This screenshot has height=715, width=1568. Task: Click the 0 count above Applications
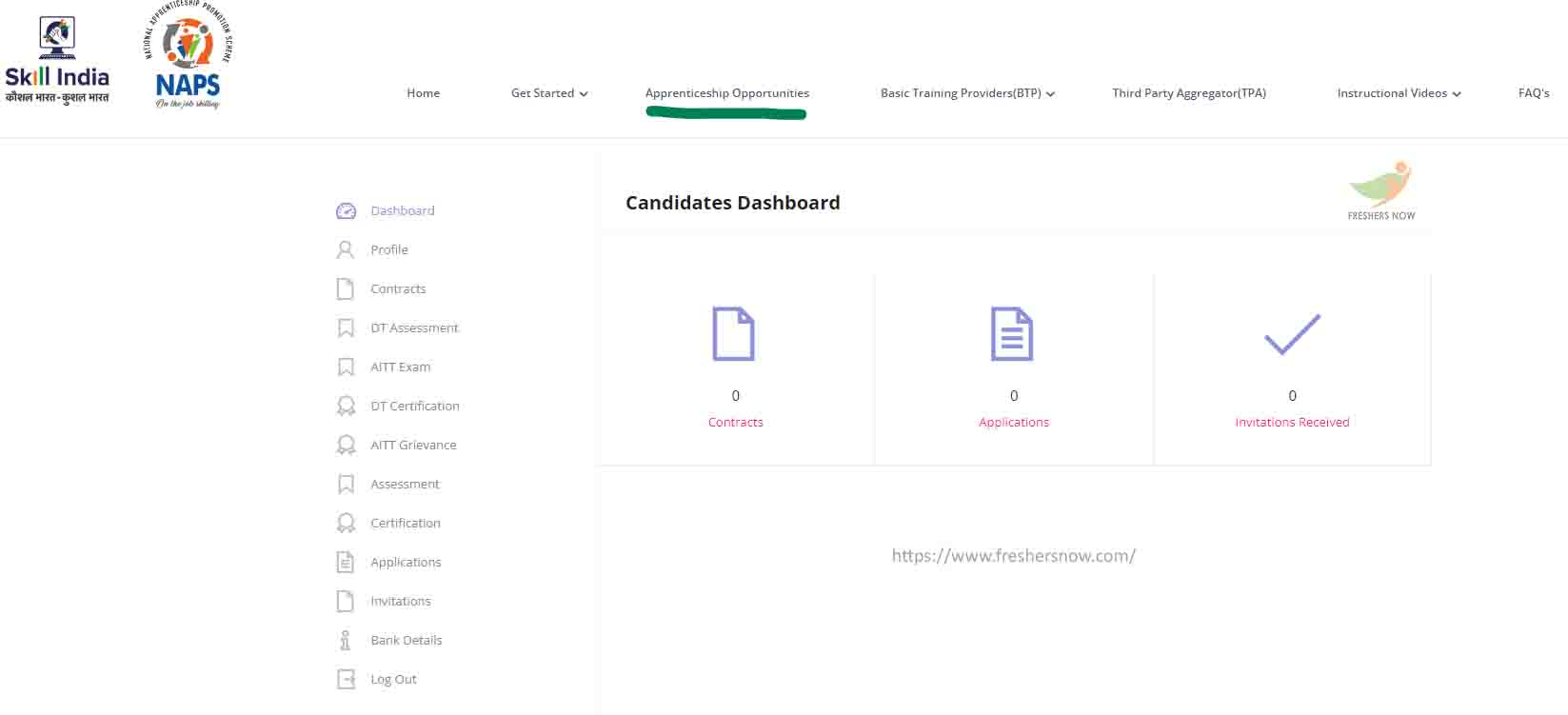pyautogui.click(x=1014, y=396)
